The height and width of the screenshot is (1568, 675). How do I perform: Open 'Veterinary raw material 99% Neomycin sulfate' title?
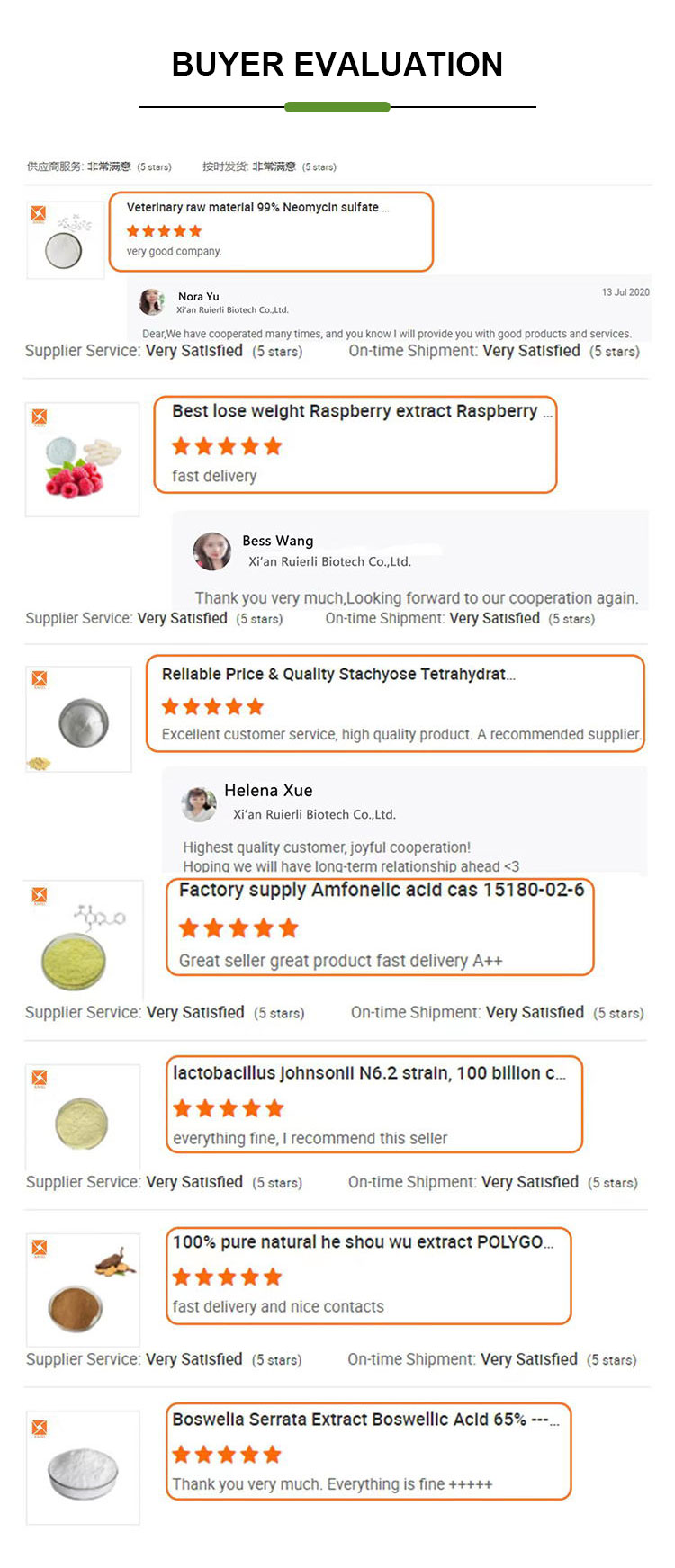(257, 207)
